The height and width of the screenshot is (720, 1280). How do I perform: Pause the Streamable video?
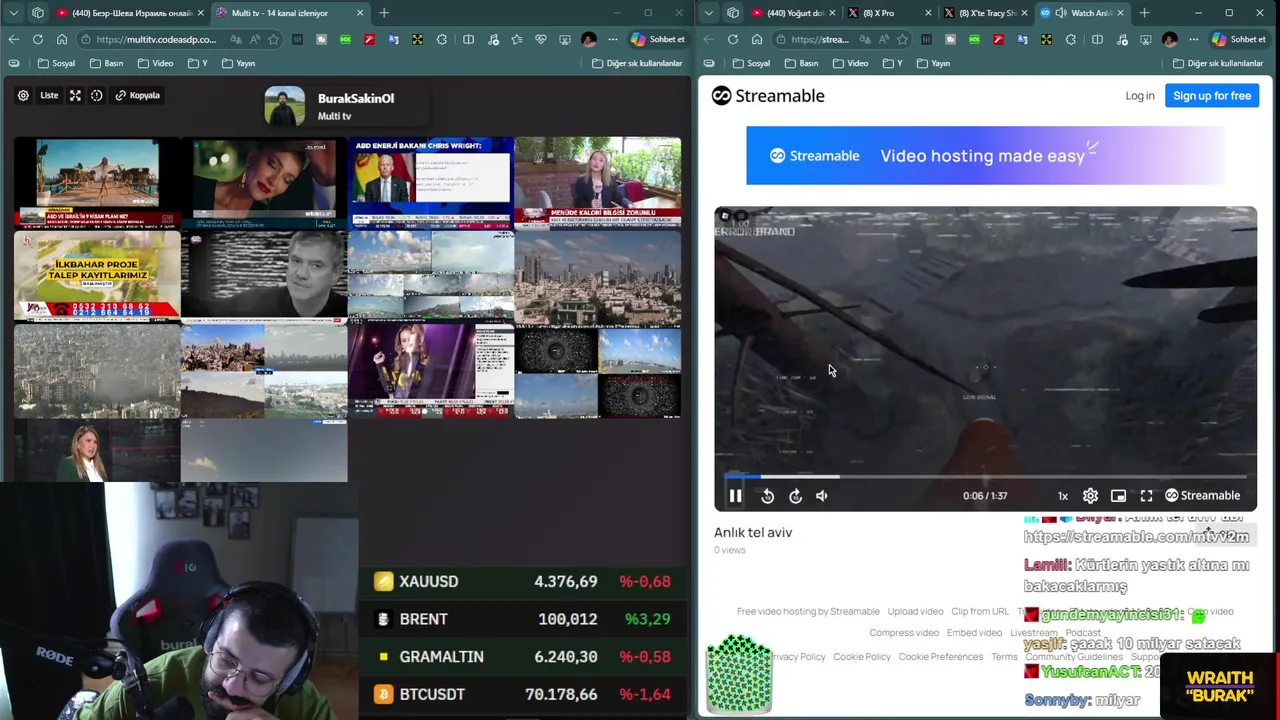(x=735, y=495)
